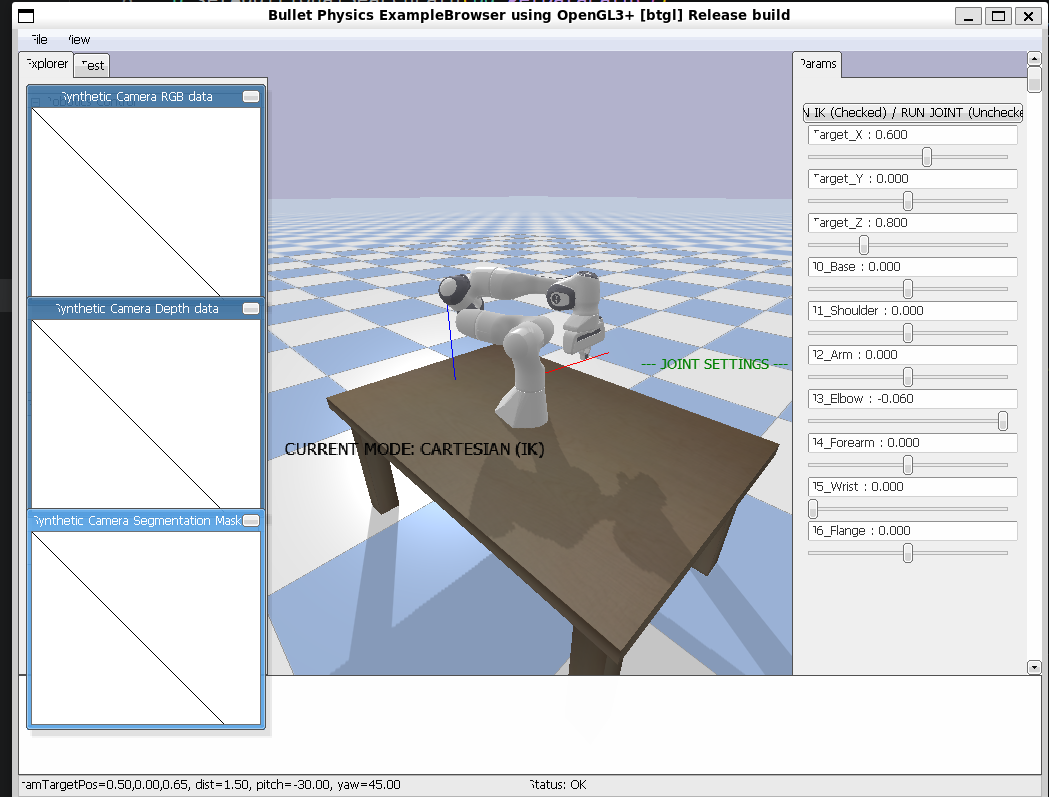Collapse Synthetic Camera Depth data window

[x=251, y=308]
